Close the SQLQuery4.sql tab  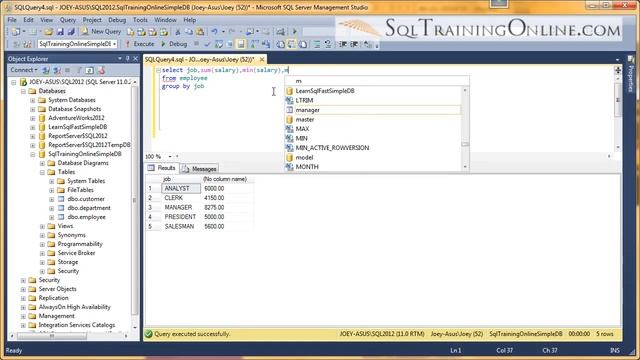click(262, 59)
